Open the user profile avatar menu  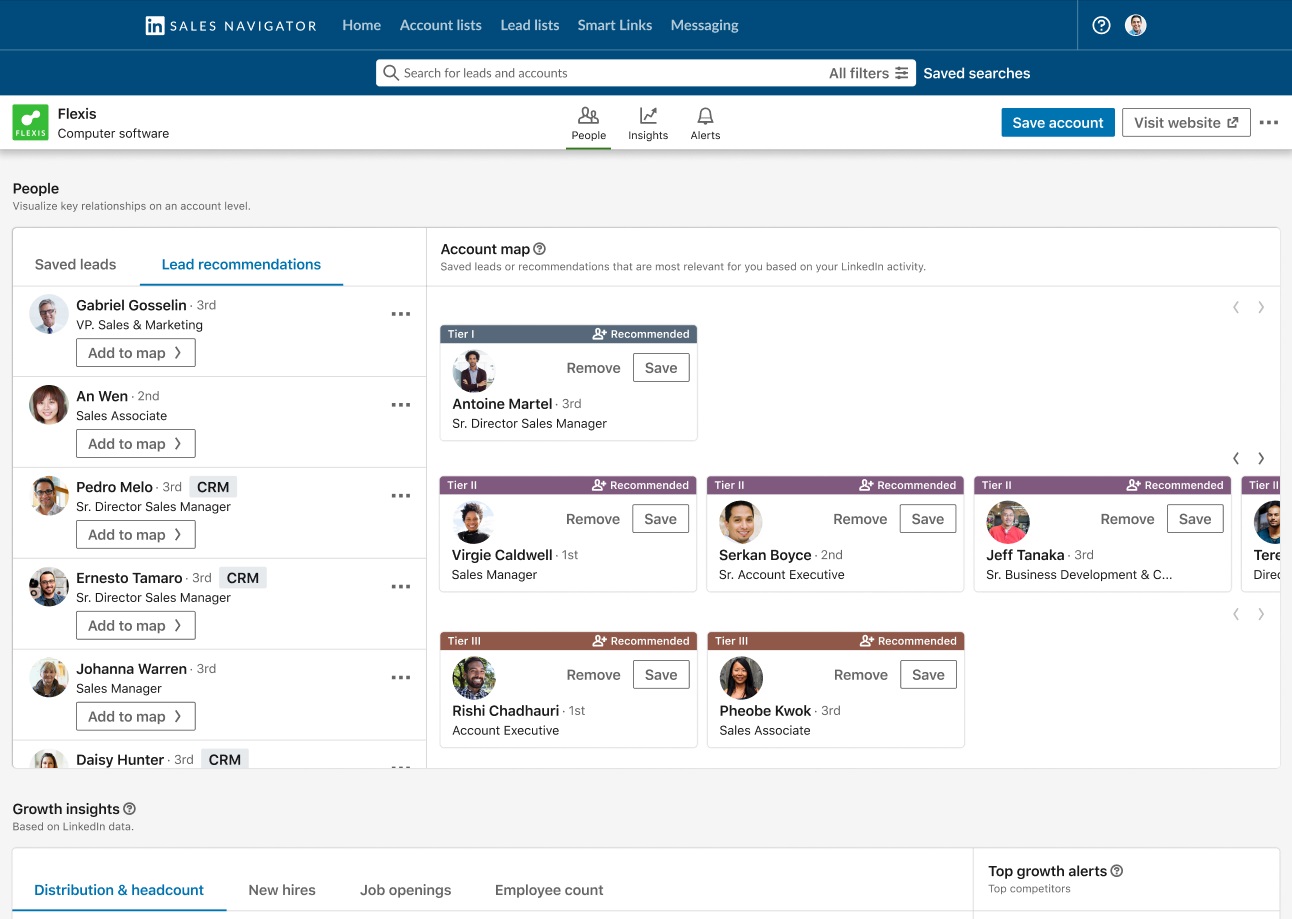click(1135, 26)
